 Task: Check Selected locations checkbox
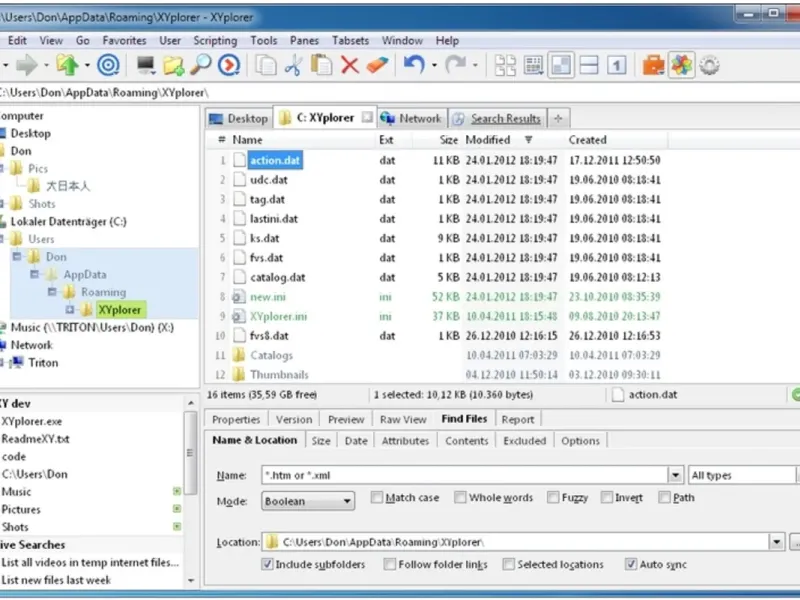tap(508, 564)
